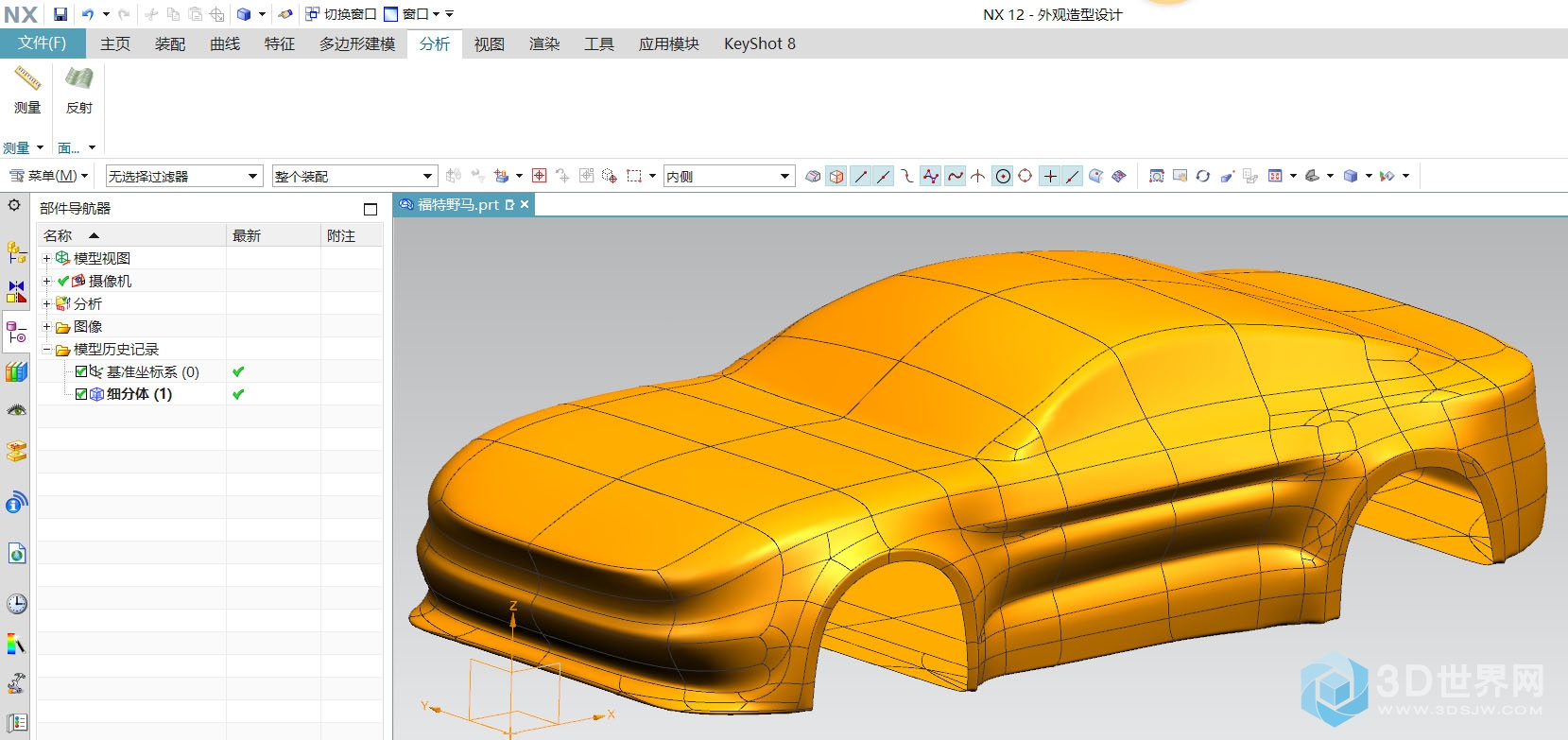This screenshot has width=1568, height=740.
Task: Maximize the 部件导航器 panel square button
Action: click(370, 209)
